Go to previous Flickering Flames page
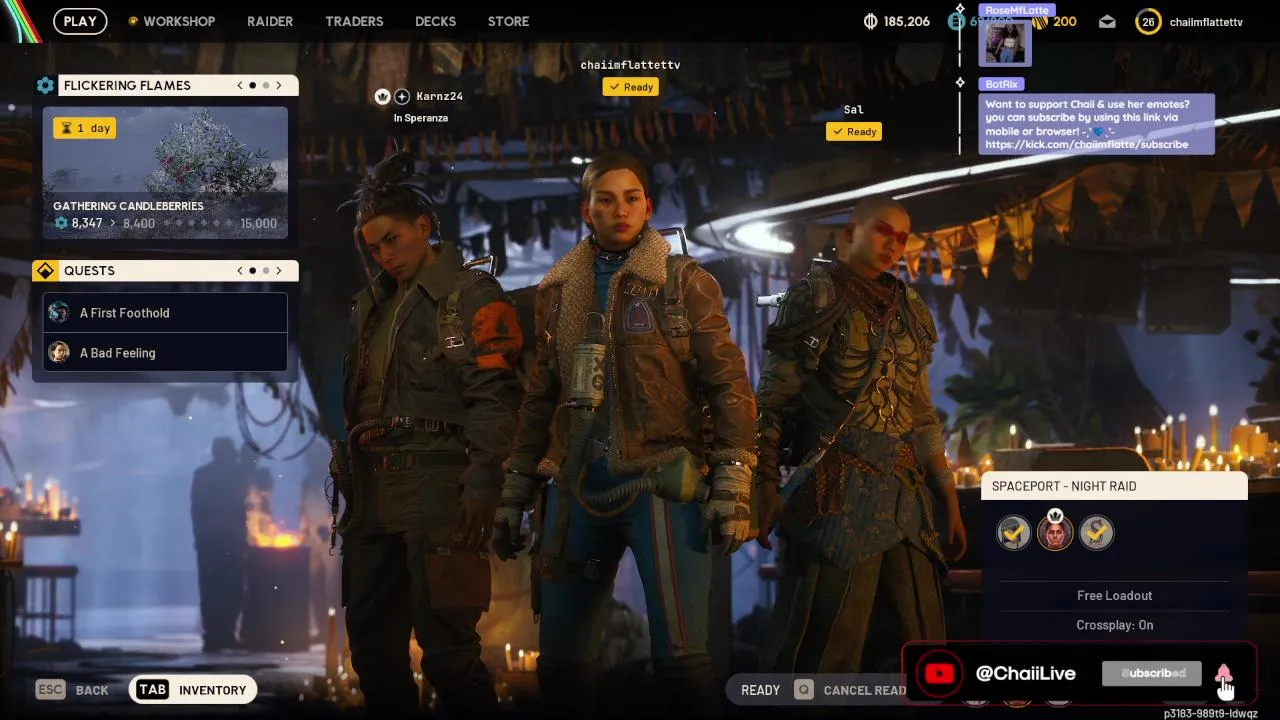 [240, 86]
